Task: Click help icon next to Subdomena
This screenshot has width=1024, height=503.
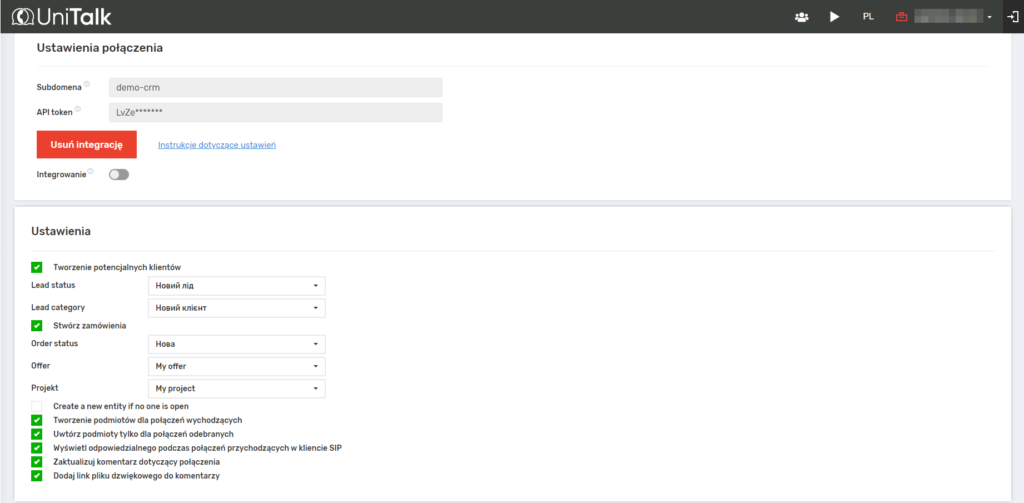Action: (x=87, y=84)
